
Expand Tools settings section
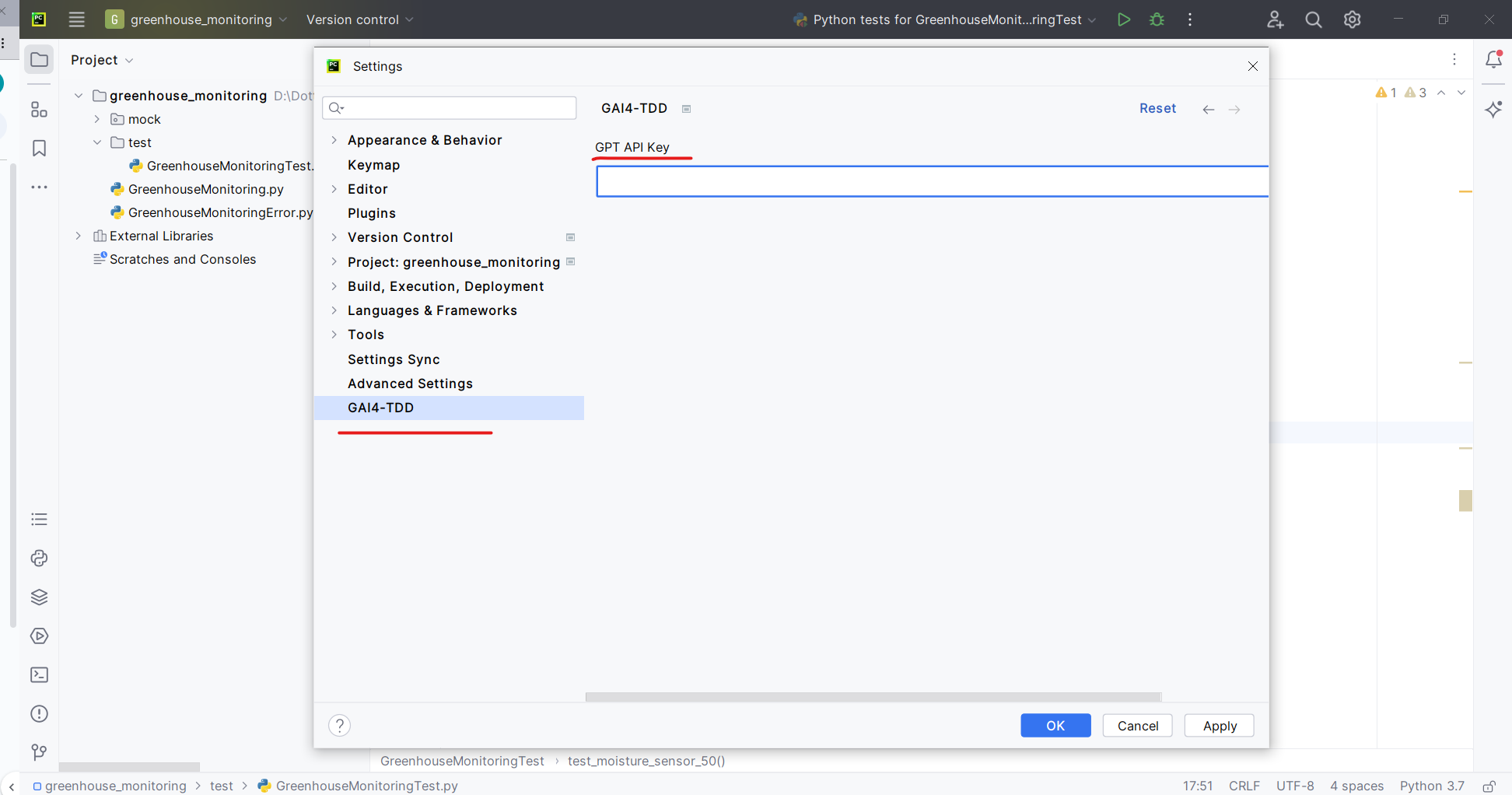point(334,334)
